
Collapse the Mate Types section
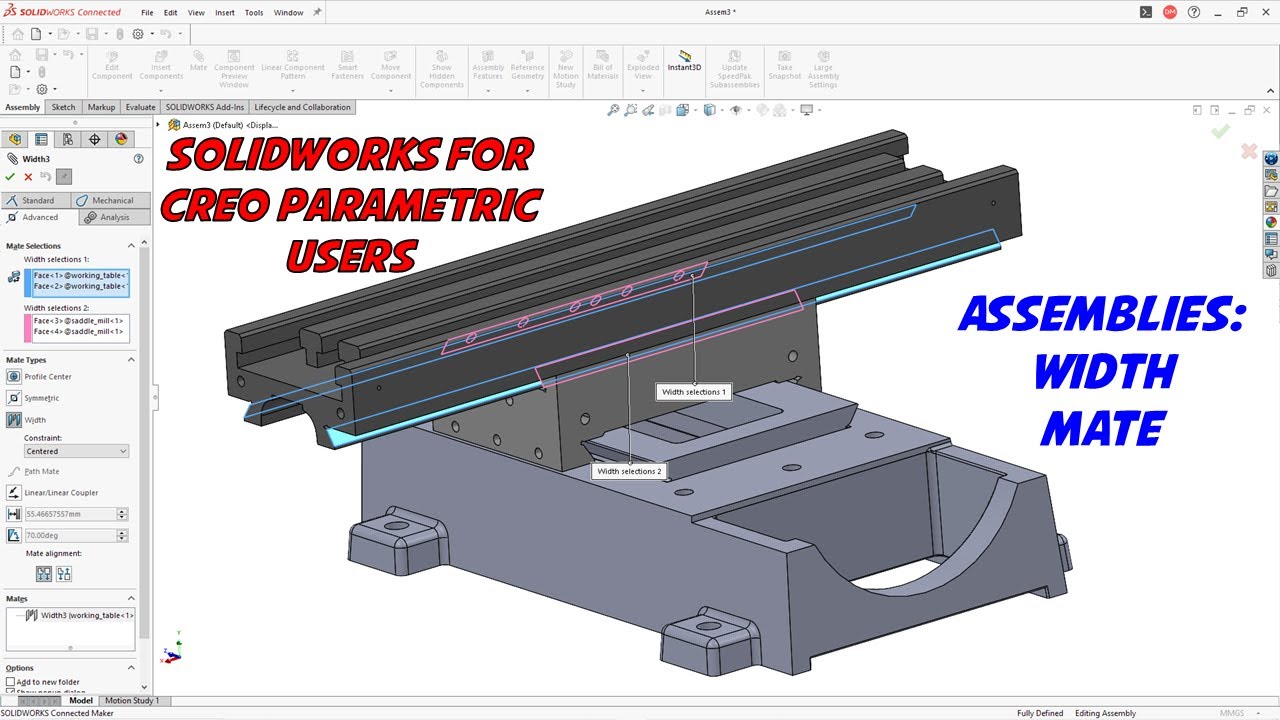click(130, 360)
